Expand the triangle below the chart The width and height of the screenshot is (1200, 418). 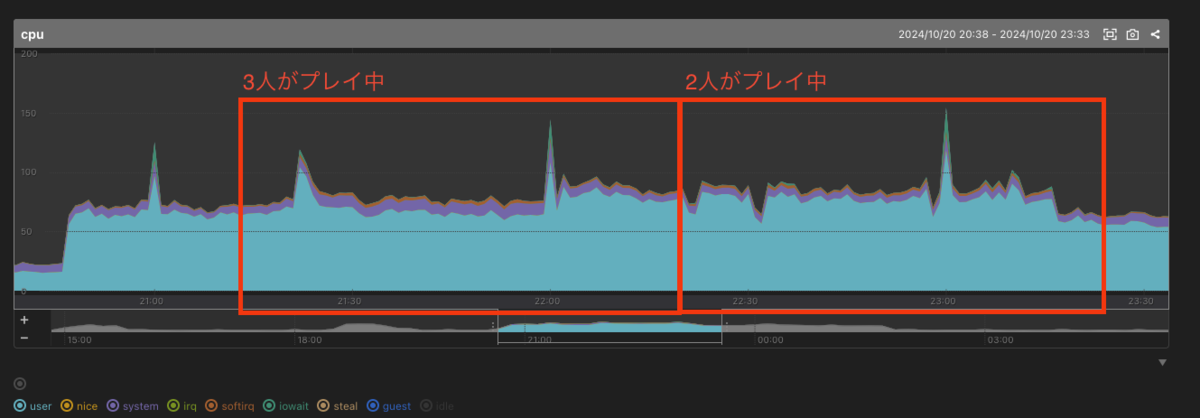(x=1162, y=362)
